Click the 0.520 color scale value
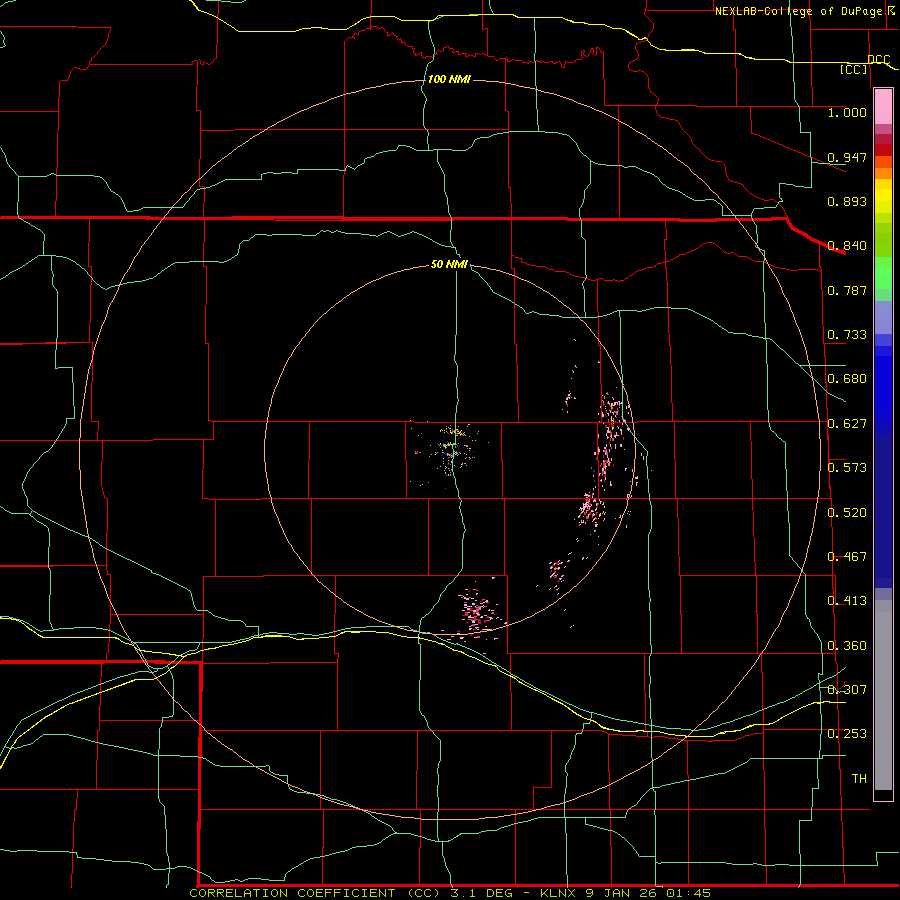This screenshot has height=900, width=900. tap(847, 513)
